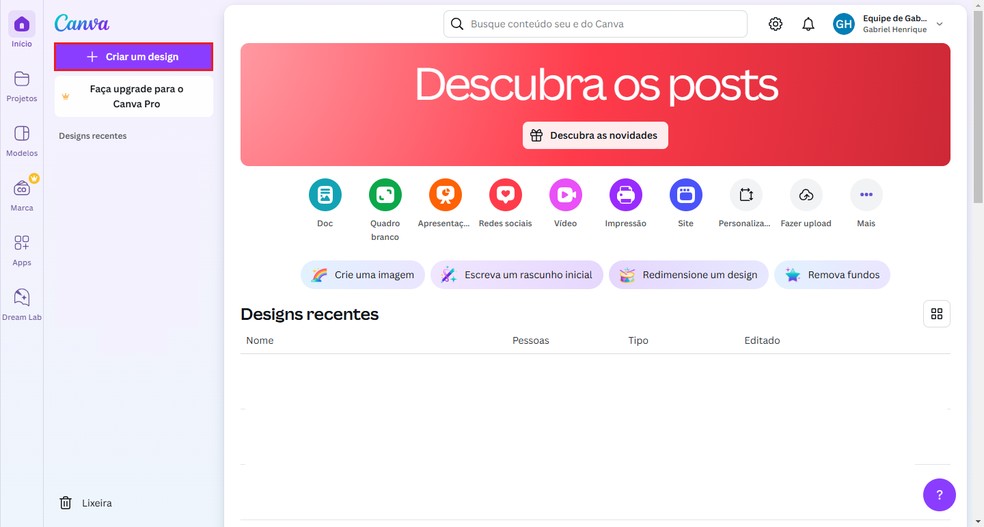The height and width of the screenshot is (527, 984).
Task: Create a new Apresentação
Action: pos(445,195)
